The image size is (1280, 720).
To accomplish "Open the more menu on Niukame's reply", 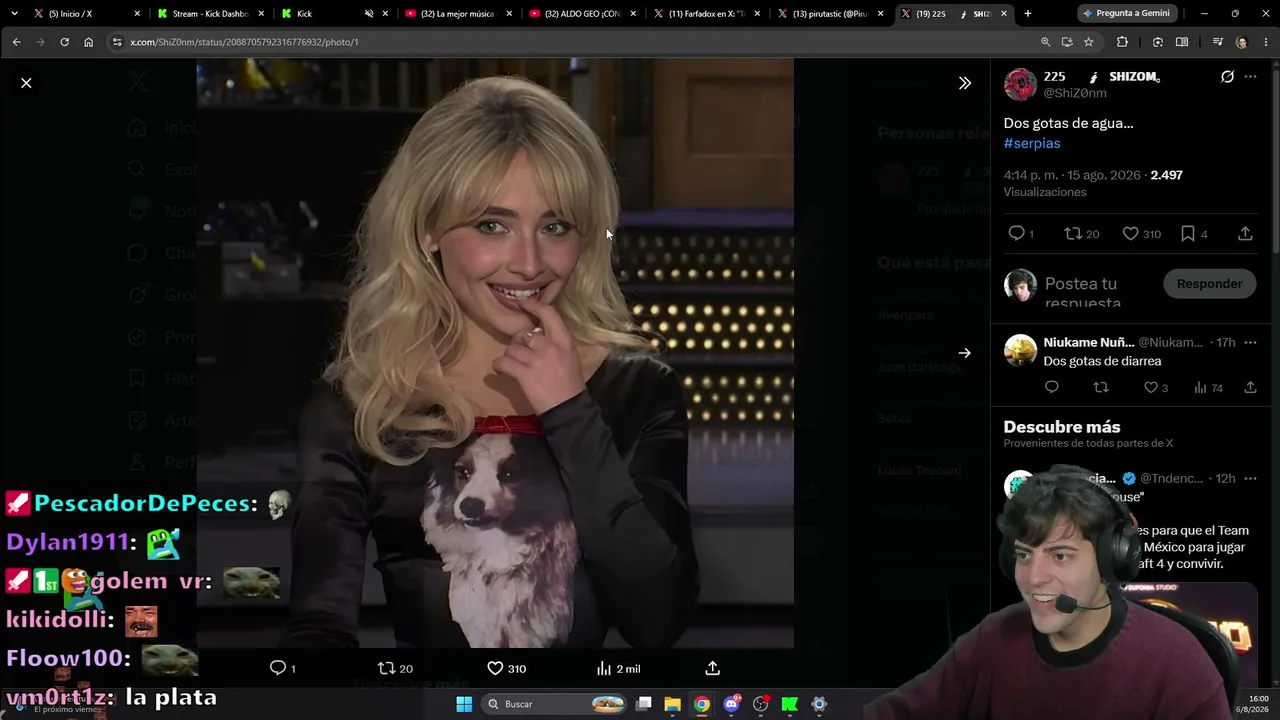I will (x=1250, y=342).
